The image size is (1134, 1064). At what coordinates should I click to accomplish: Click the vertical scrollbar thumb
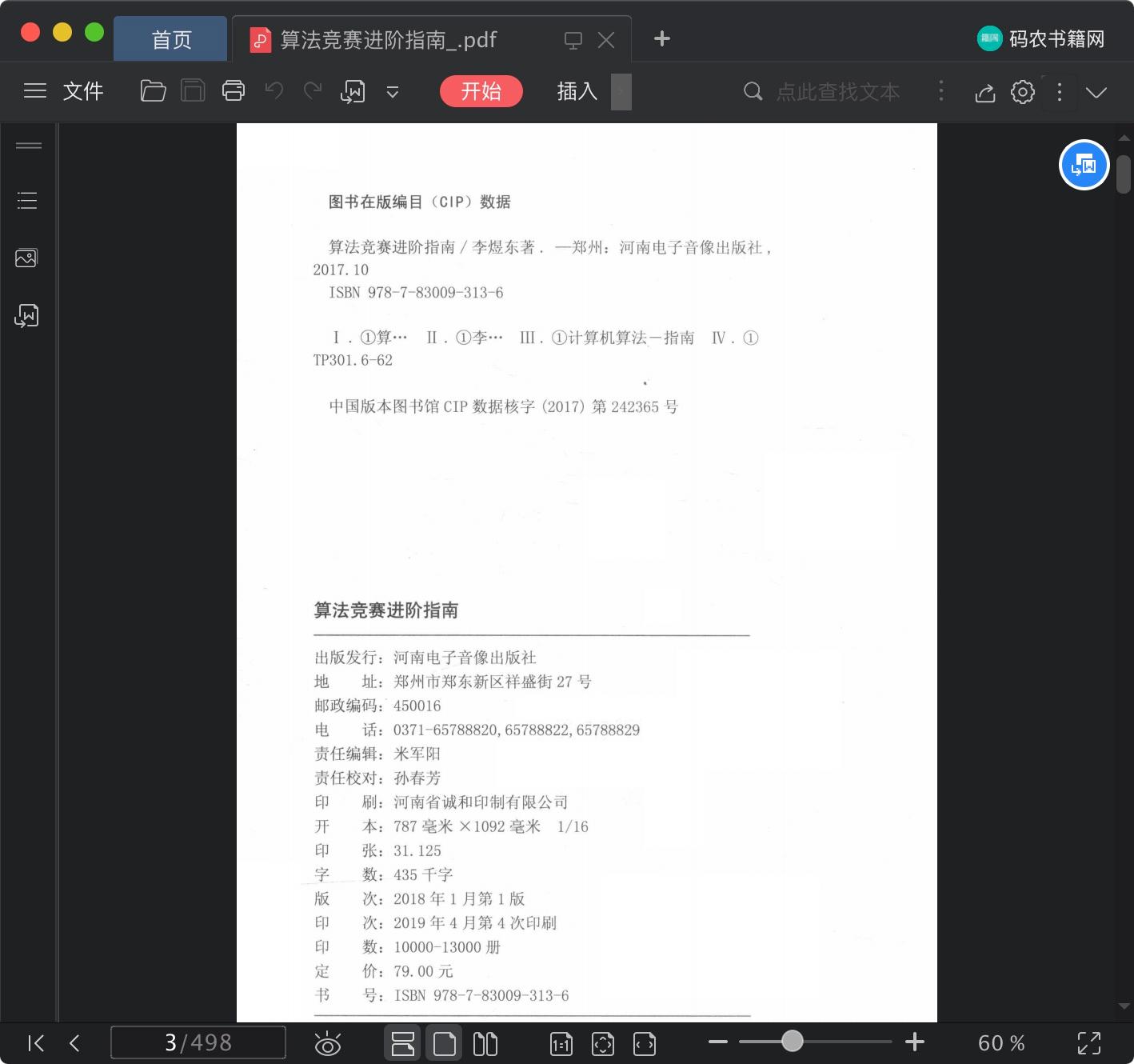click(x=1124, y=174)
